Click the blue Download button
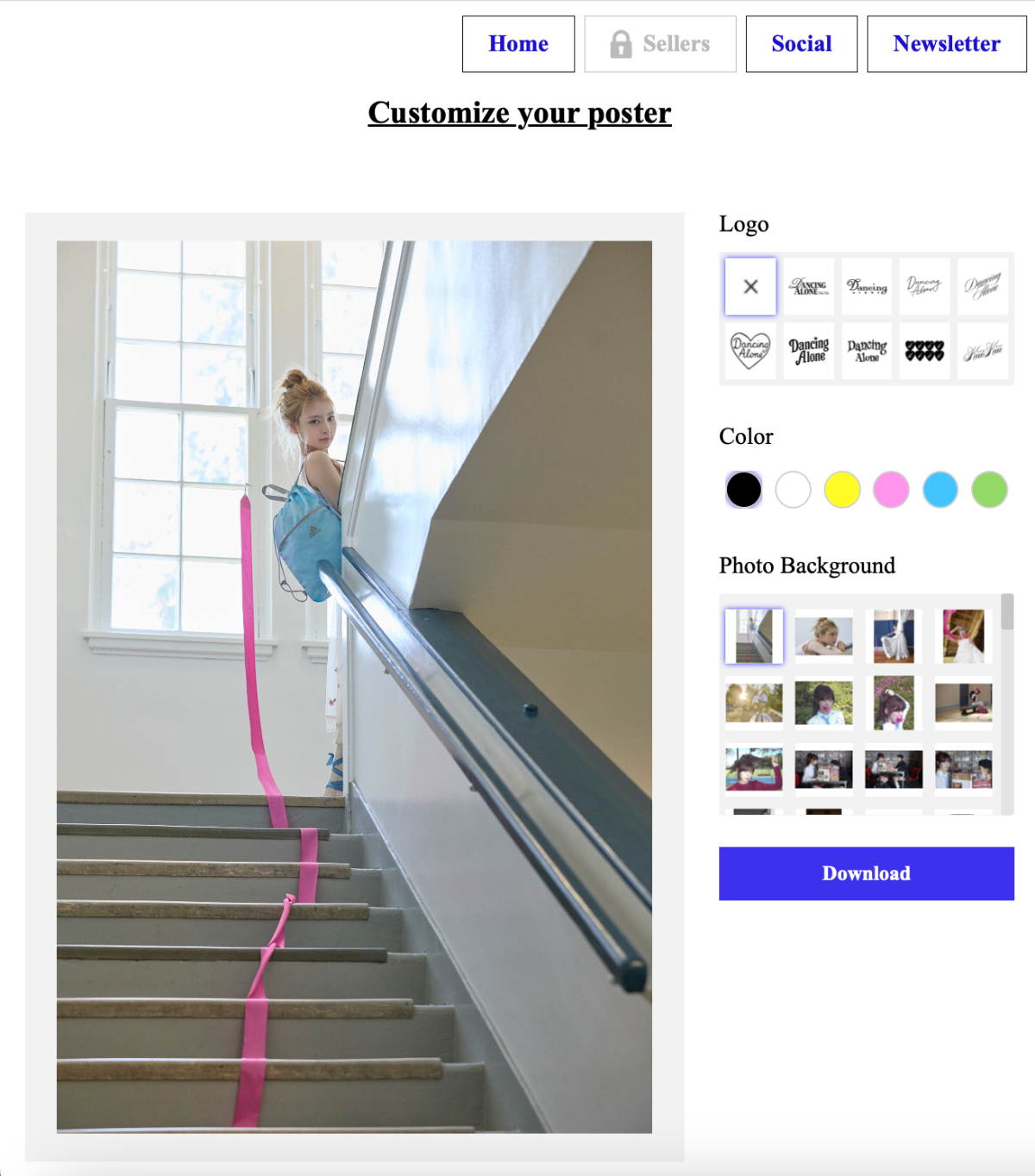Viewport: 1035px width, 1176px height. 867,873
